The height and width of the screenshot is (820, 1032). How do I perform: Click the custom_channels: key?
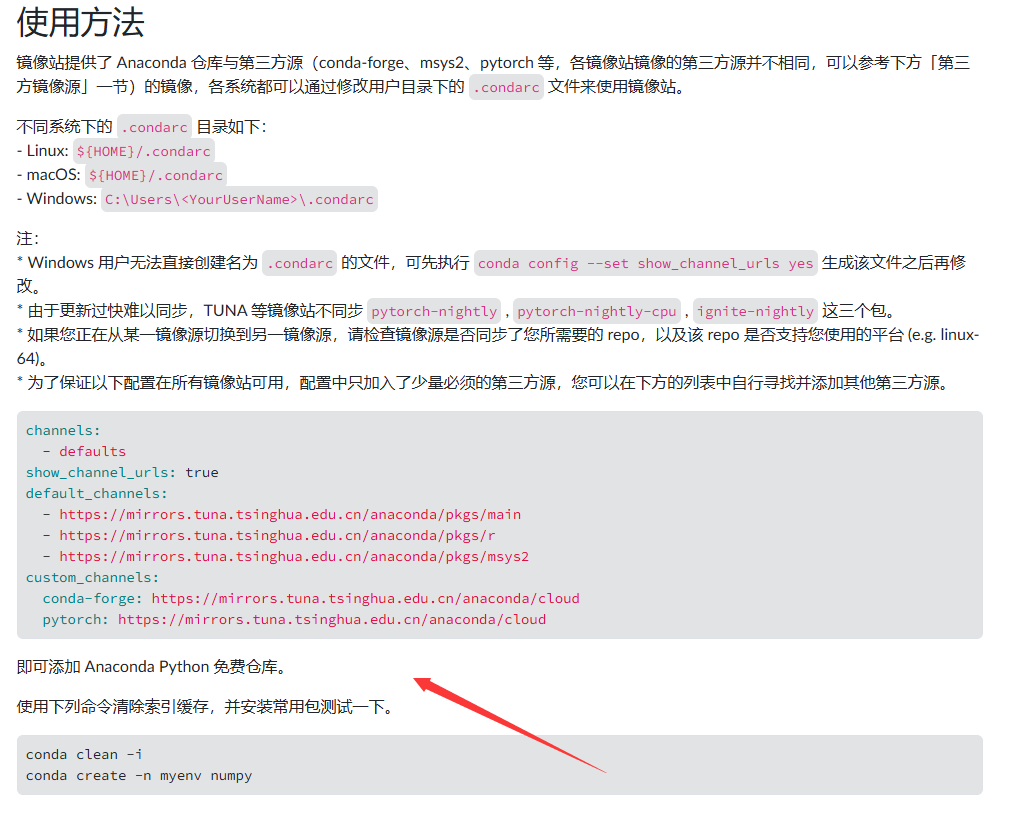93,578
